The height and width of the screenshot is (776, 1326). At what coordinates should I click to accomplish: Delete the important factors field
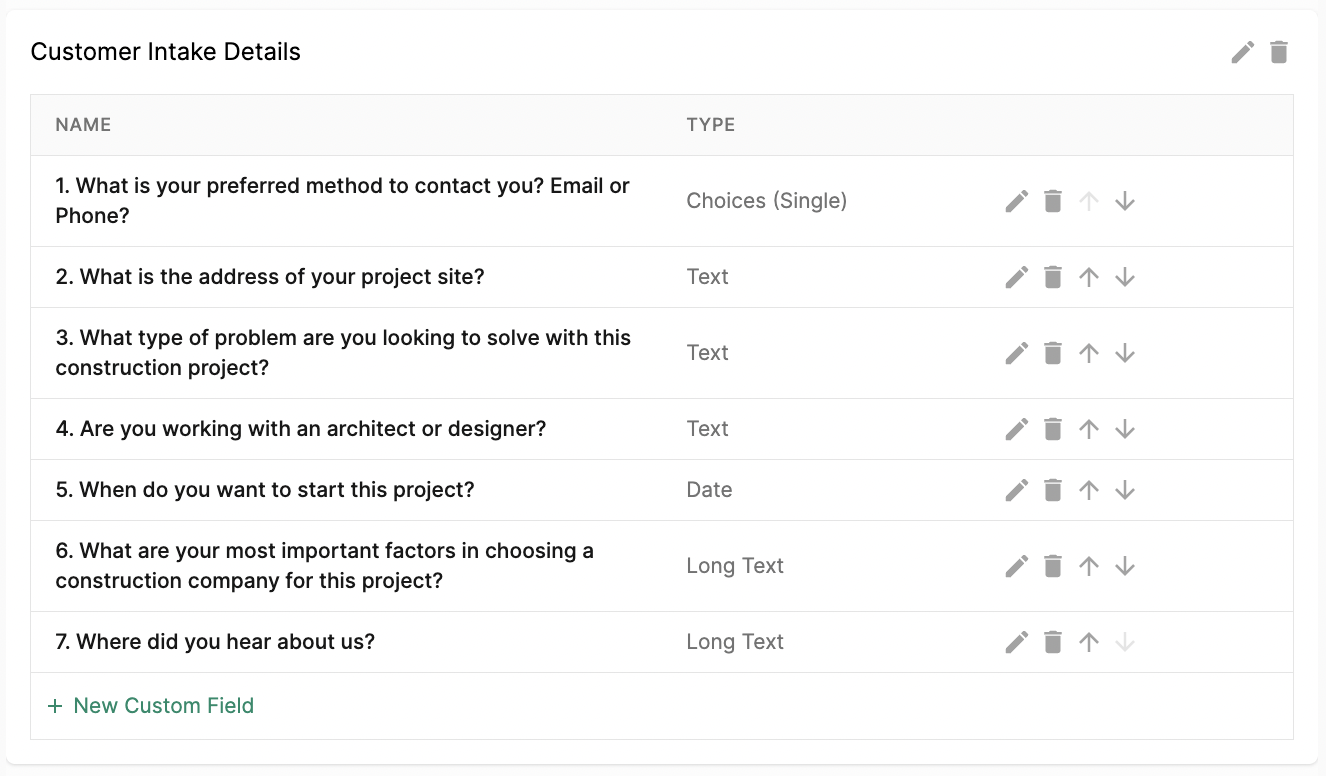pos(1053,566)
